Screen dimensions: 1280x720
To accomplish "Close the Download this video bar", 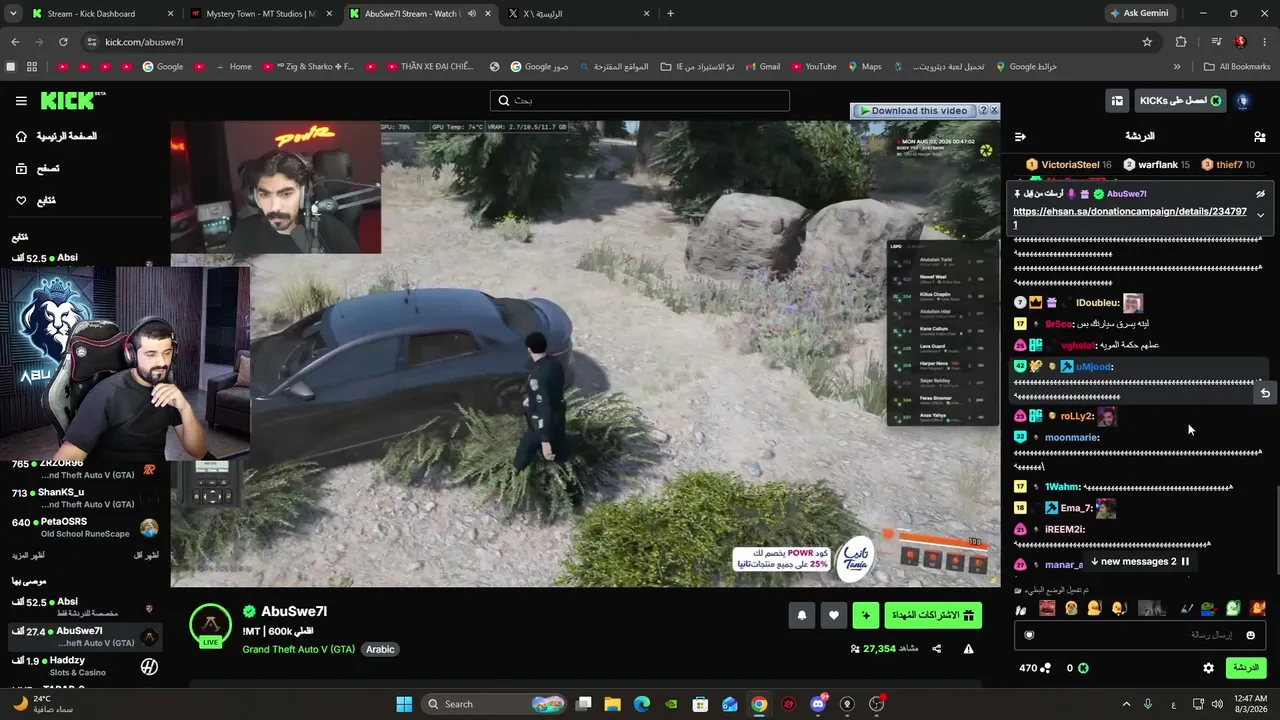I will 994,111.
